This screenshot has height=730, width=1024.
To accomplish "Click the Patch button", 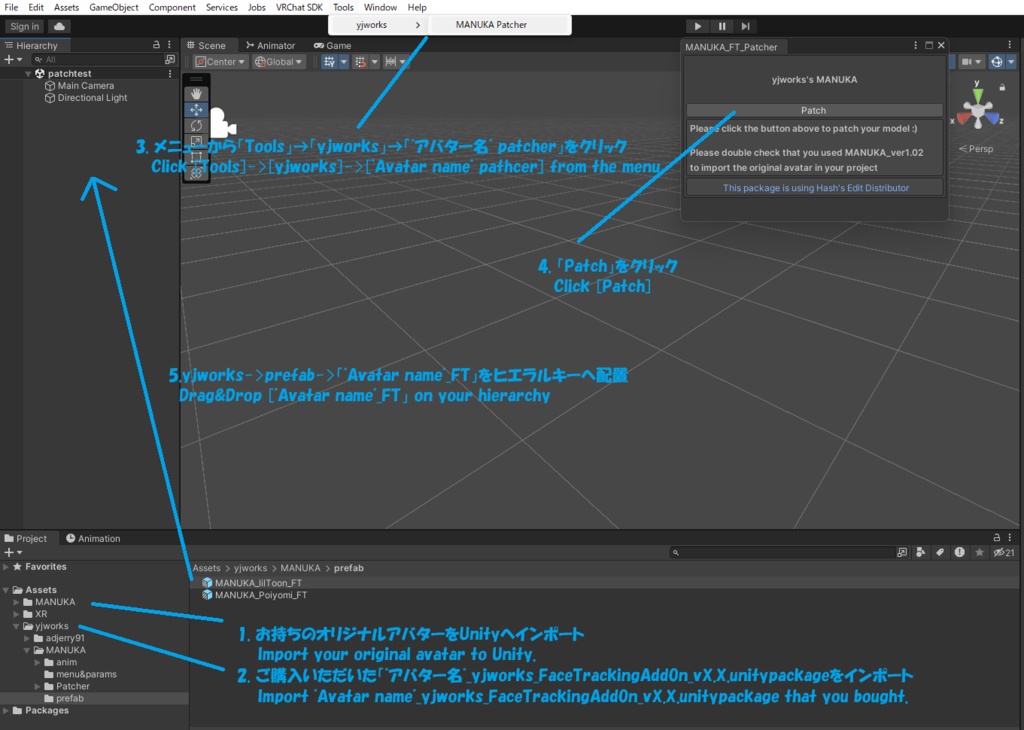I will pos(814,110).
